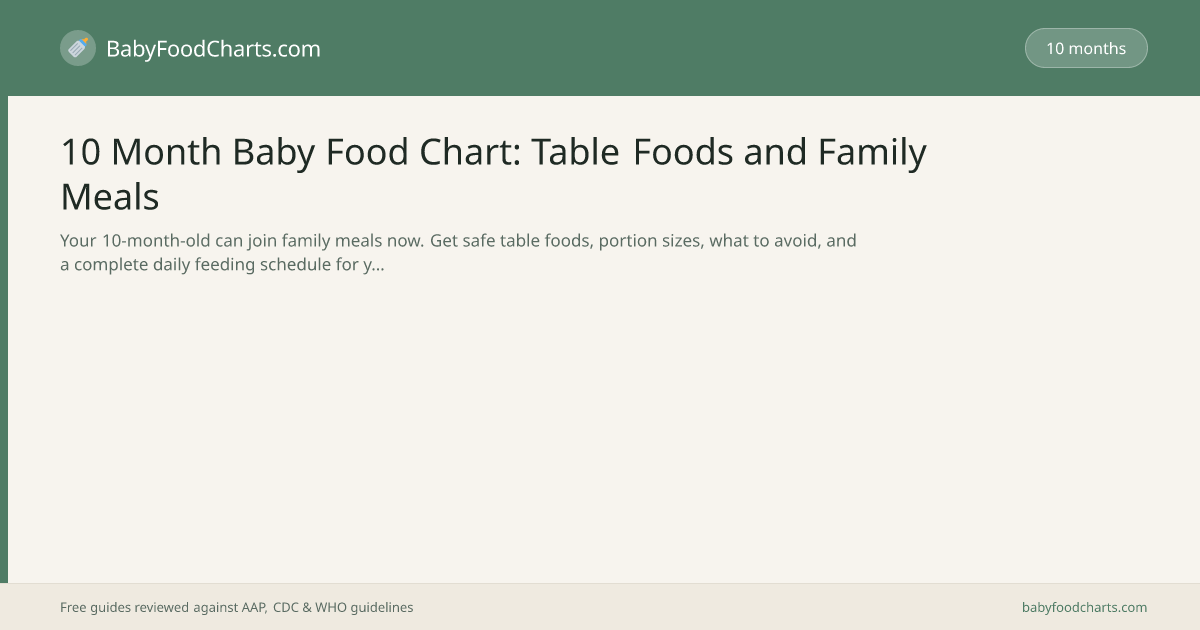
Task: Click the blank cream content area below description
Action: click(600, 430)
